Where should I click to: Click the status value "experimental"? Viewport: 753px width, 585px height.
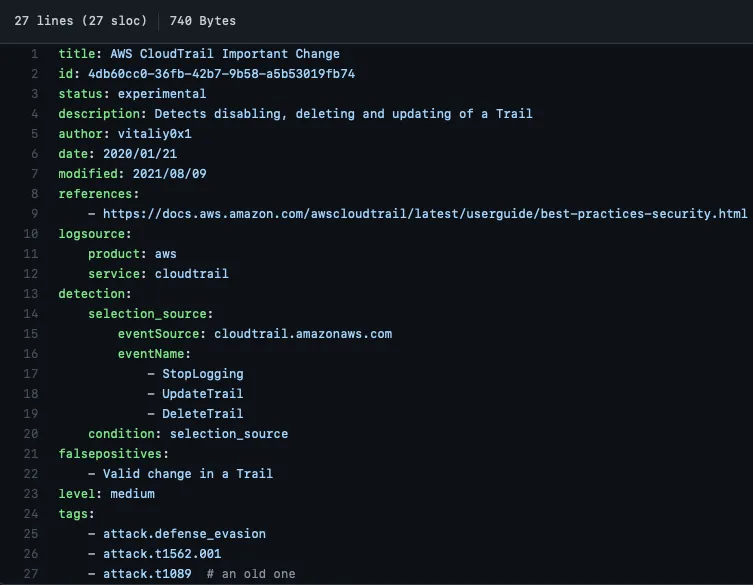click(x=162, y=94)
